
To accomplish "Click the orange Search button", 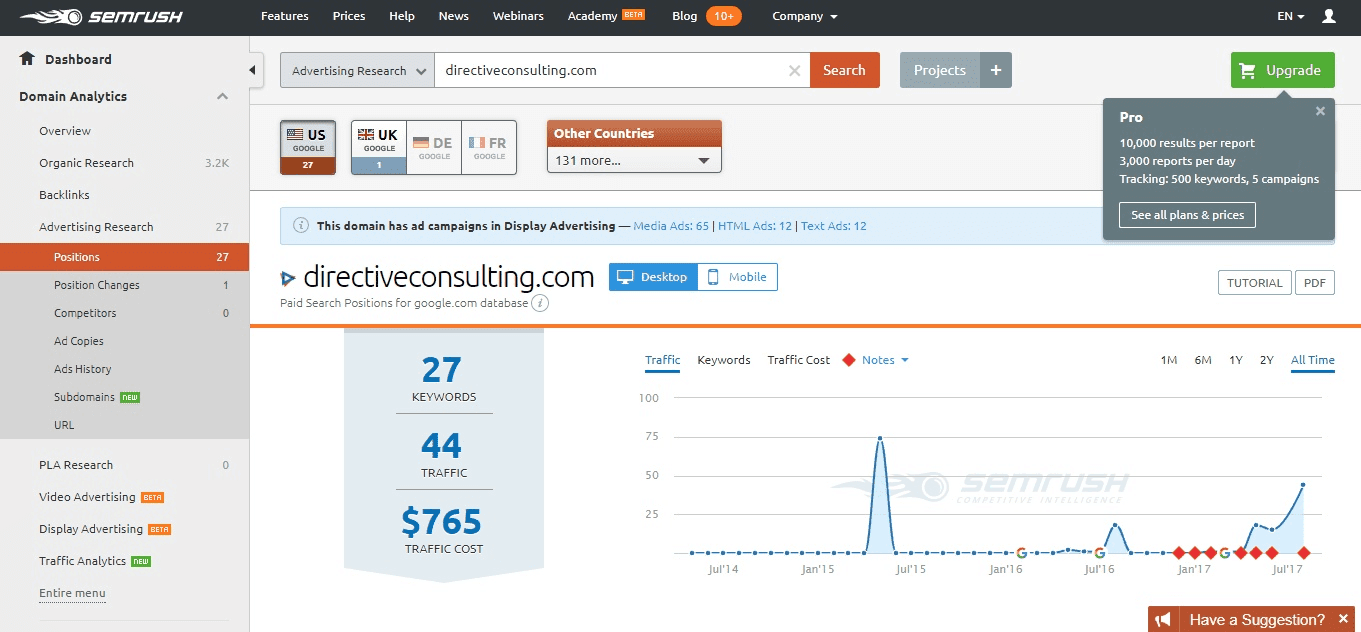I will [845, 70].
